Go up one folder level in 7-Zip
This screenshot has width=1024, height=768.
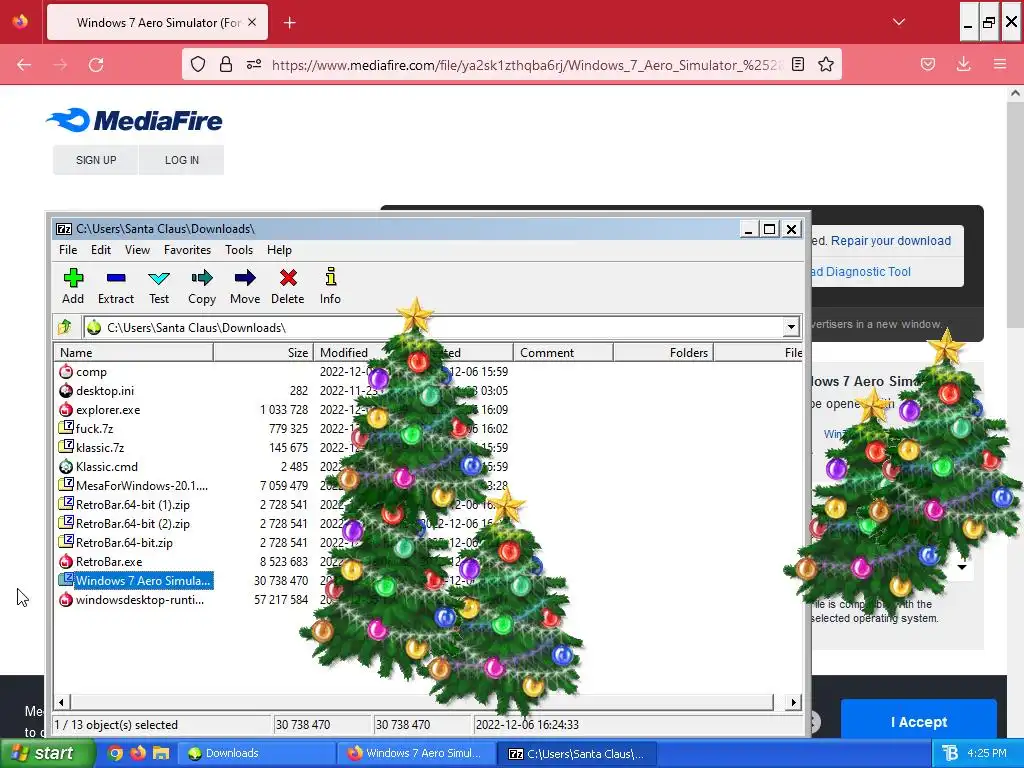click(65, 327)
